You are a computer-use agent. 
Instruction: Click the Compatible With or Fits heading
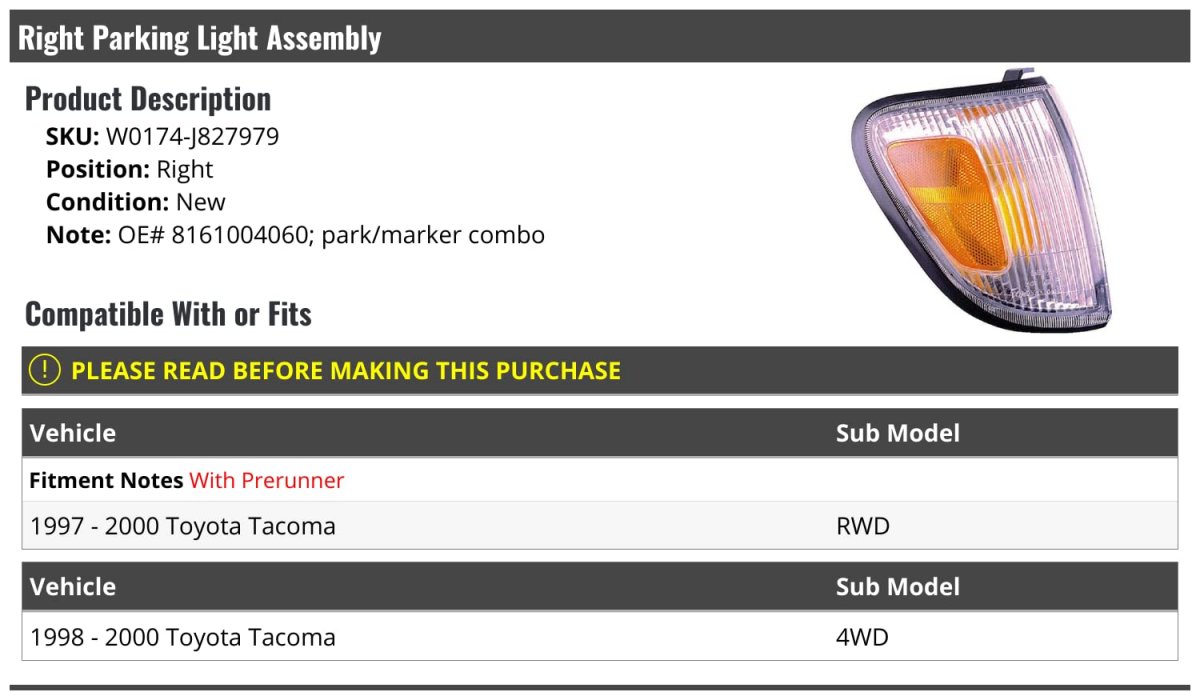[168, 314]
